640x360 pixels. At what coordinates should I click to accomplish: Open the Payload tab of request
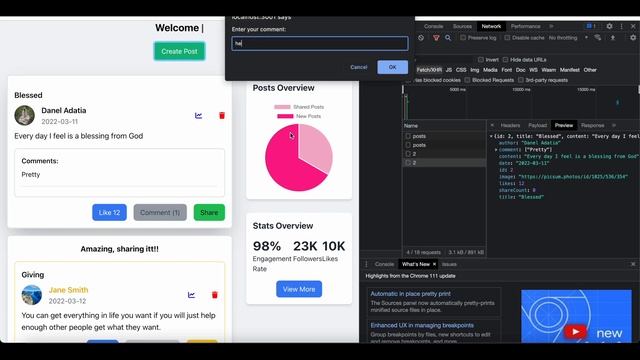click(538, 125)
